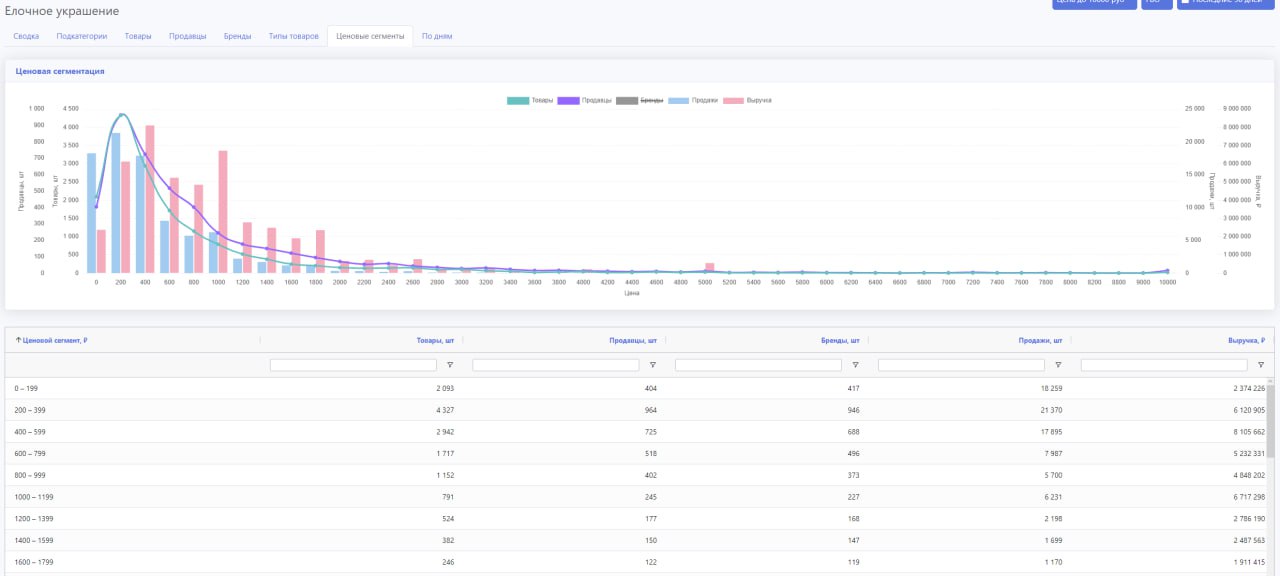
Task: Open the filter icon for Бренды column
Action: click(x=856, y=365)
